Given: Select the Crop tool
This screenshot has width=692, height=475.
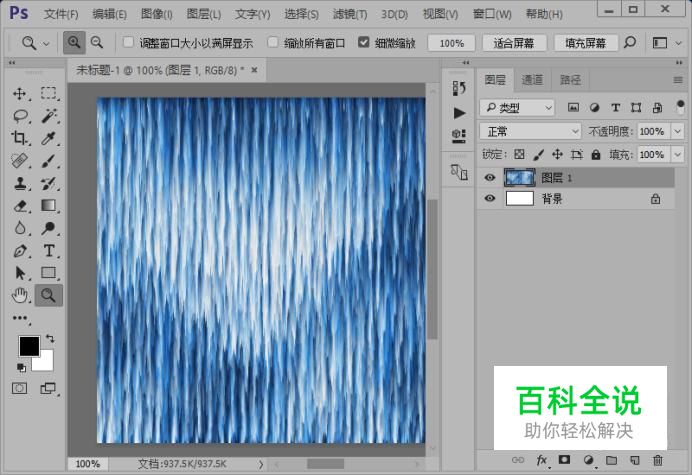Looking at the screenshot, I should coord(19,138).
